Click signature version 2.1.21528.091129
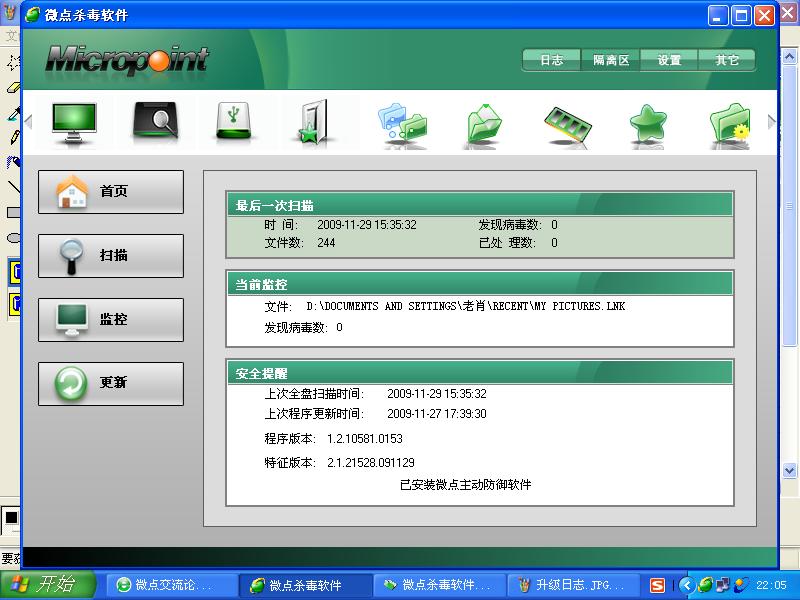800x600 pixels. coord(371,463)
